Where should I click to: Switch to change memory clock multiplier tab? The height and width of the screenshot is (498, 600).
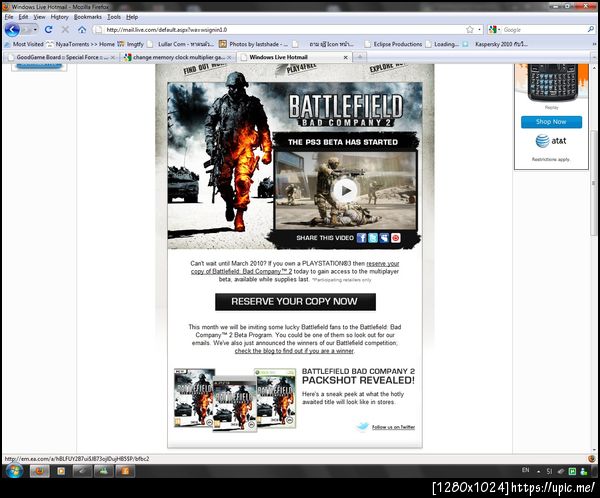coord(178,57)
